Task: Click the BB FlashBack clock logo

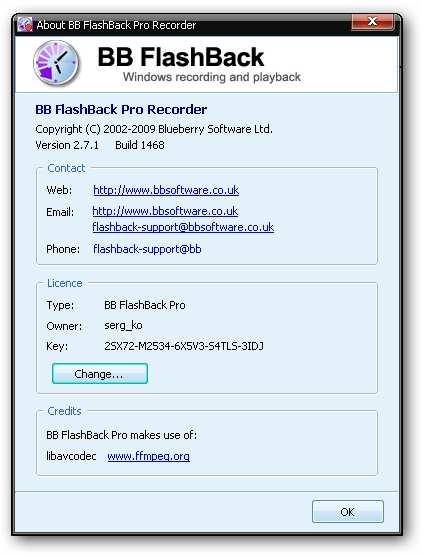Action: (56, 63)
